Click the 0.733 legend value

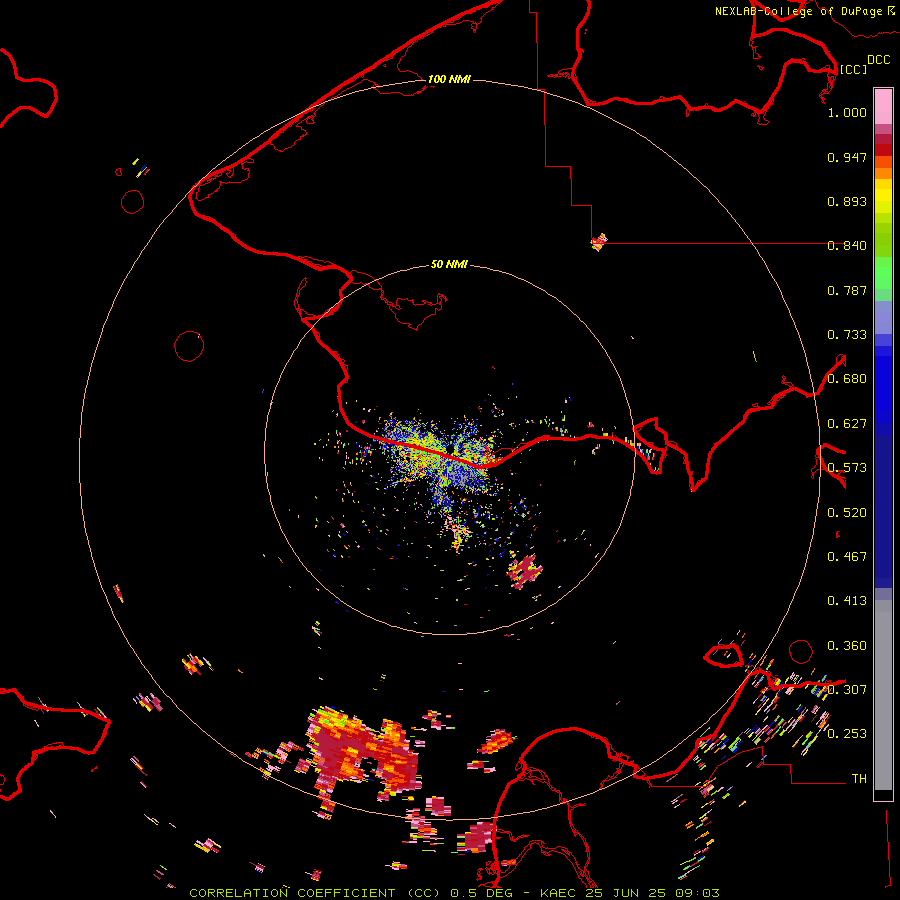pyautogui.click(x=847, y=335)
